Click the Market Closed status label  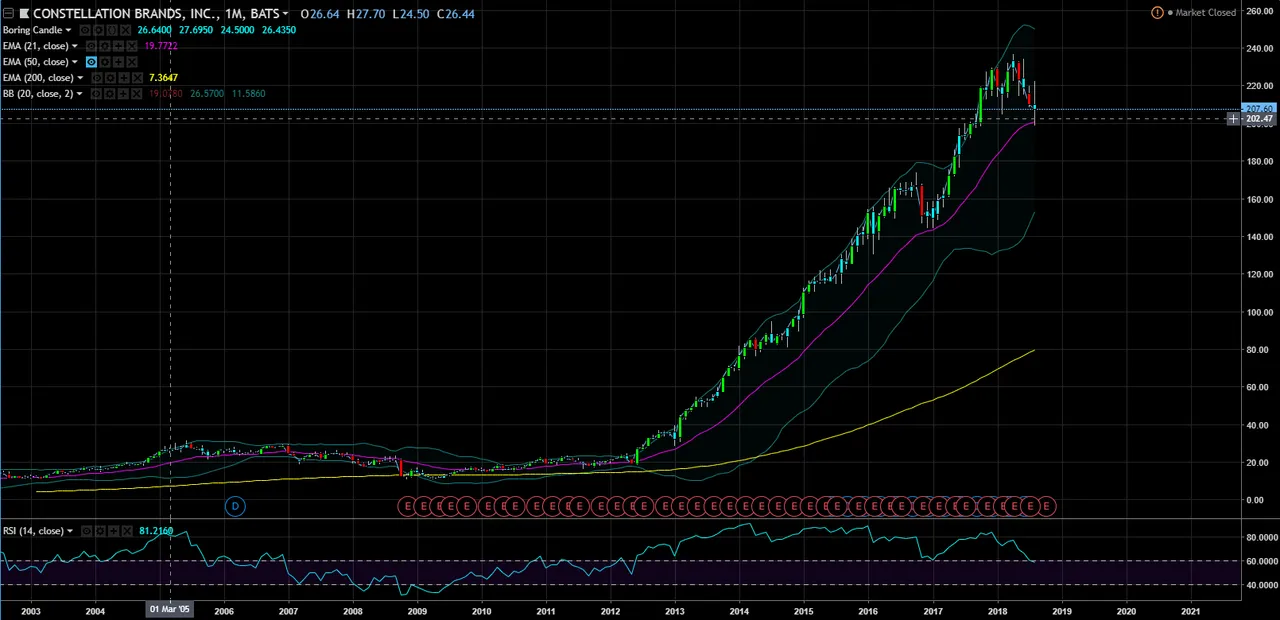point(1205,13)
